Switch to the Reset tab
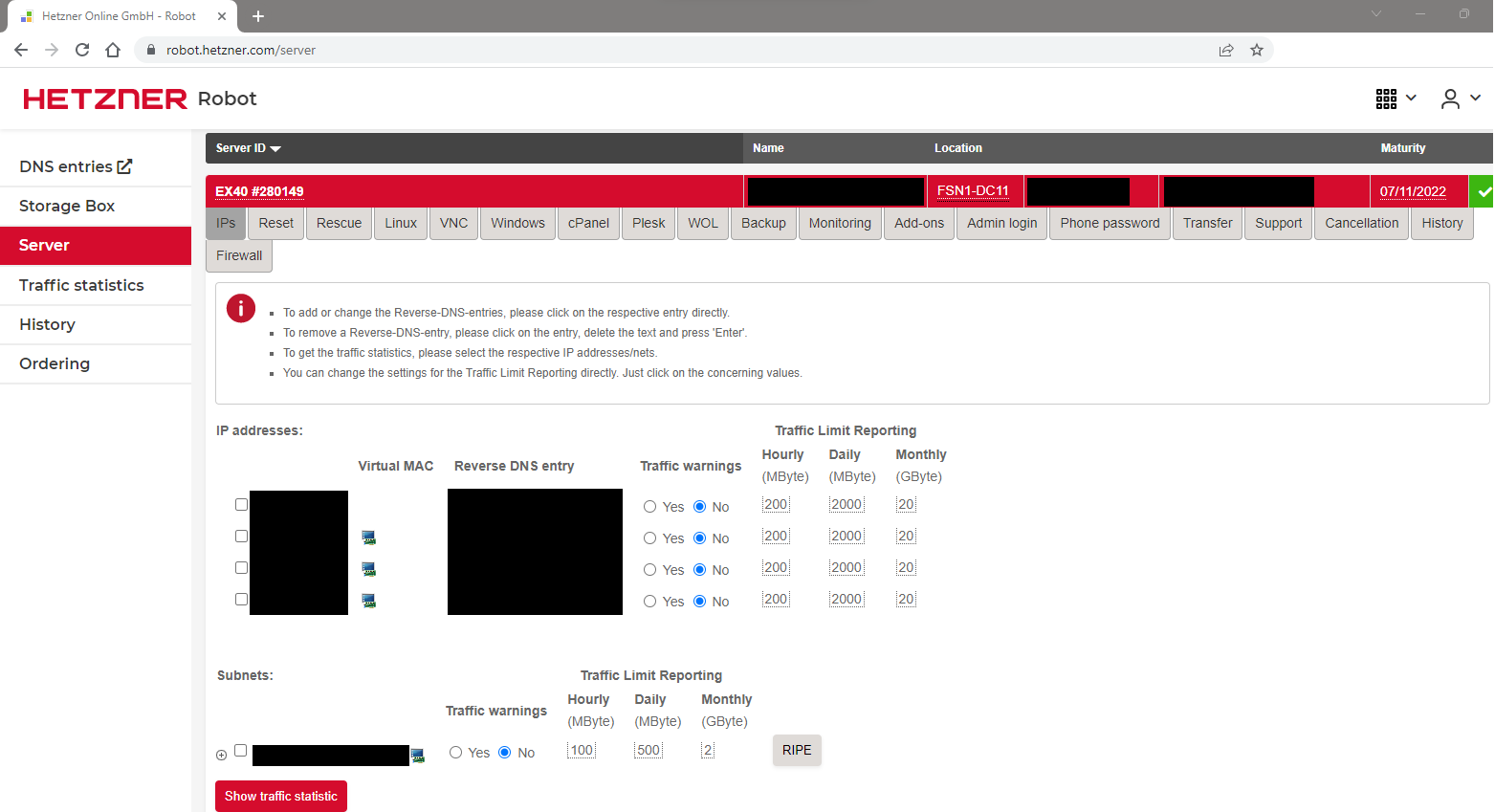The image size is (1495, 812). click(x=275, y=223)
